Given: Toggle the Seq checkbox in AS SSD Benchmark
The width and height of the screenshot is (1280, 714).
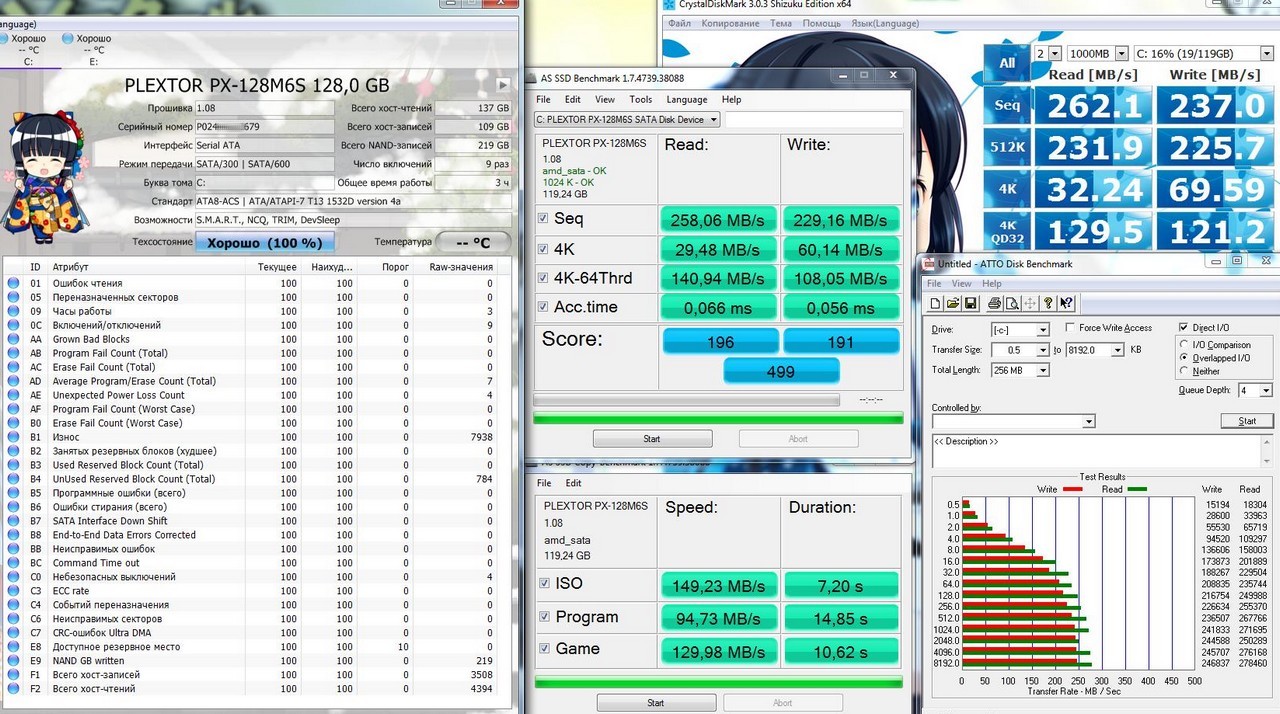Looking at the screenshot, I should coord(543,218).
